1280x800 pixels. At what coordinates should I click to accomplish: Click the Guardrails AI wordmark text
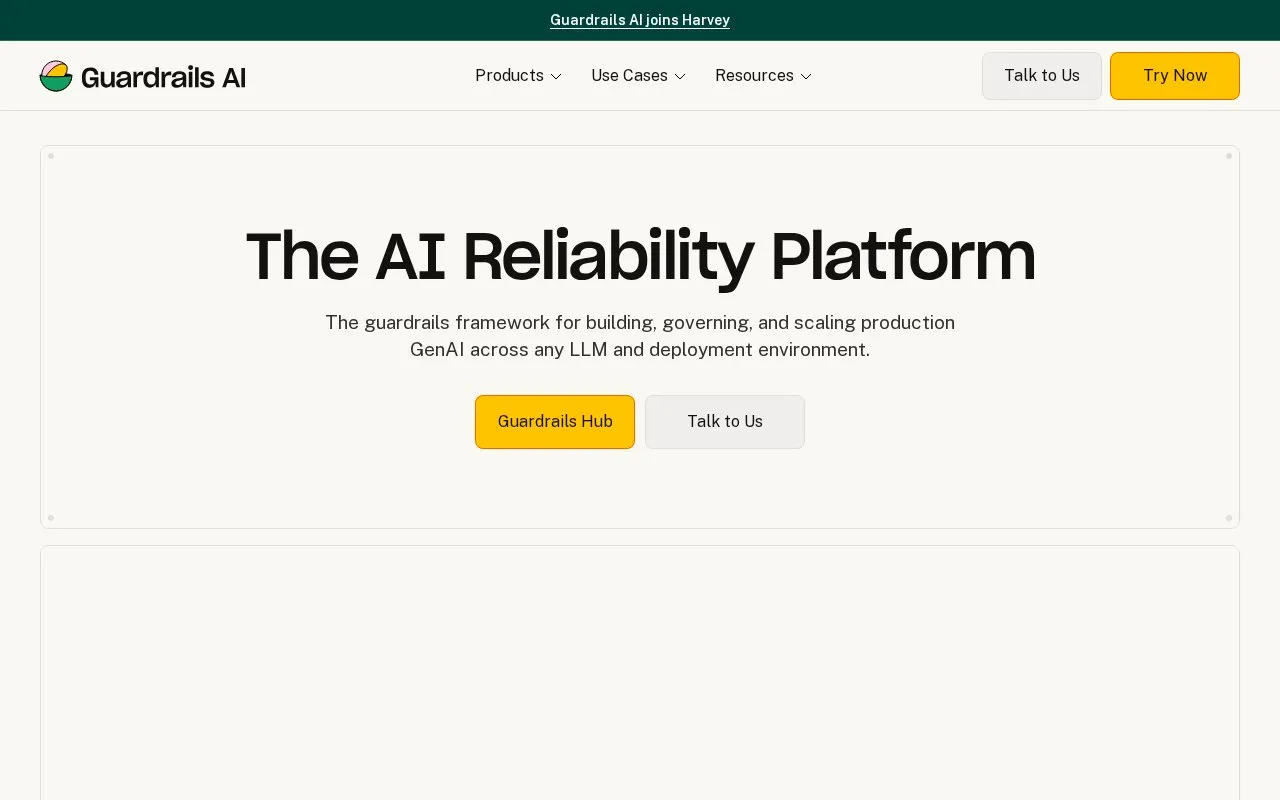163,77
